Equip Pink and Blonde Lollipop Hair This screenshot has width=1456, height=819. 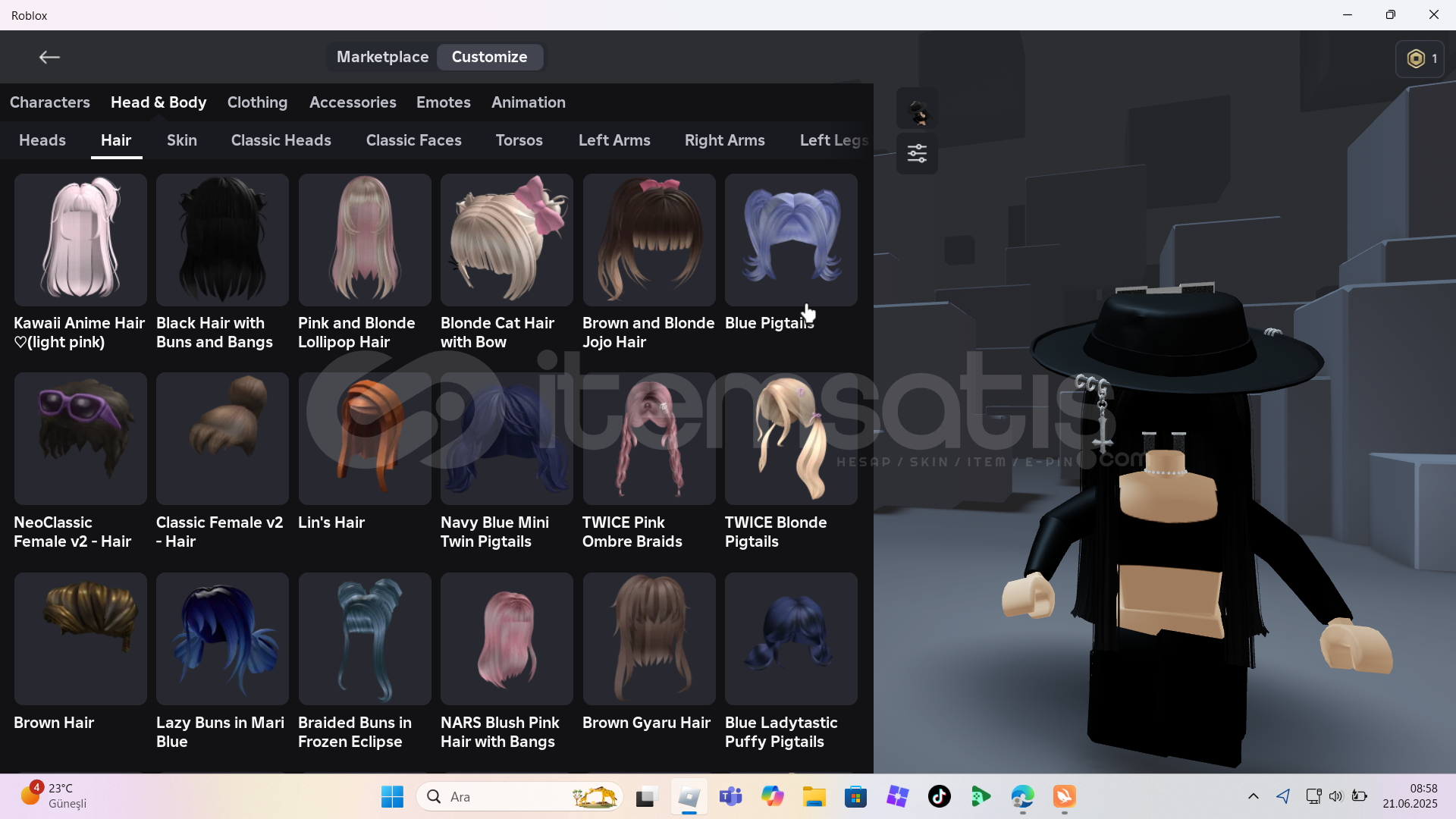tap(365, 240)
